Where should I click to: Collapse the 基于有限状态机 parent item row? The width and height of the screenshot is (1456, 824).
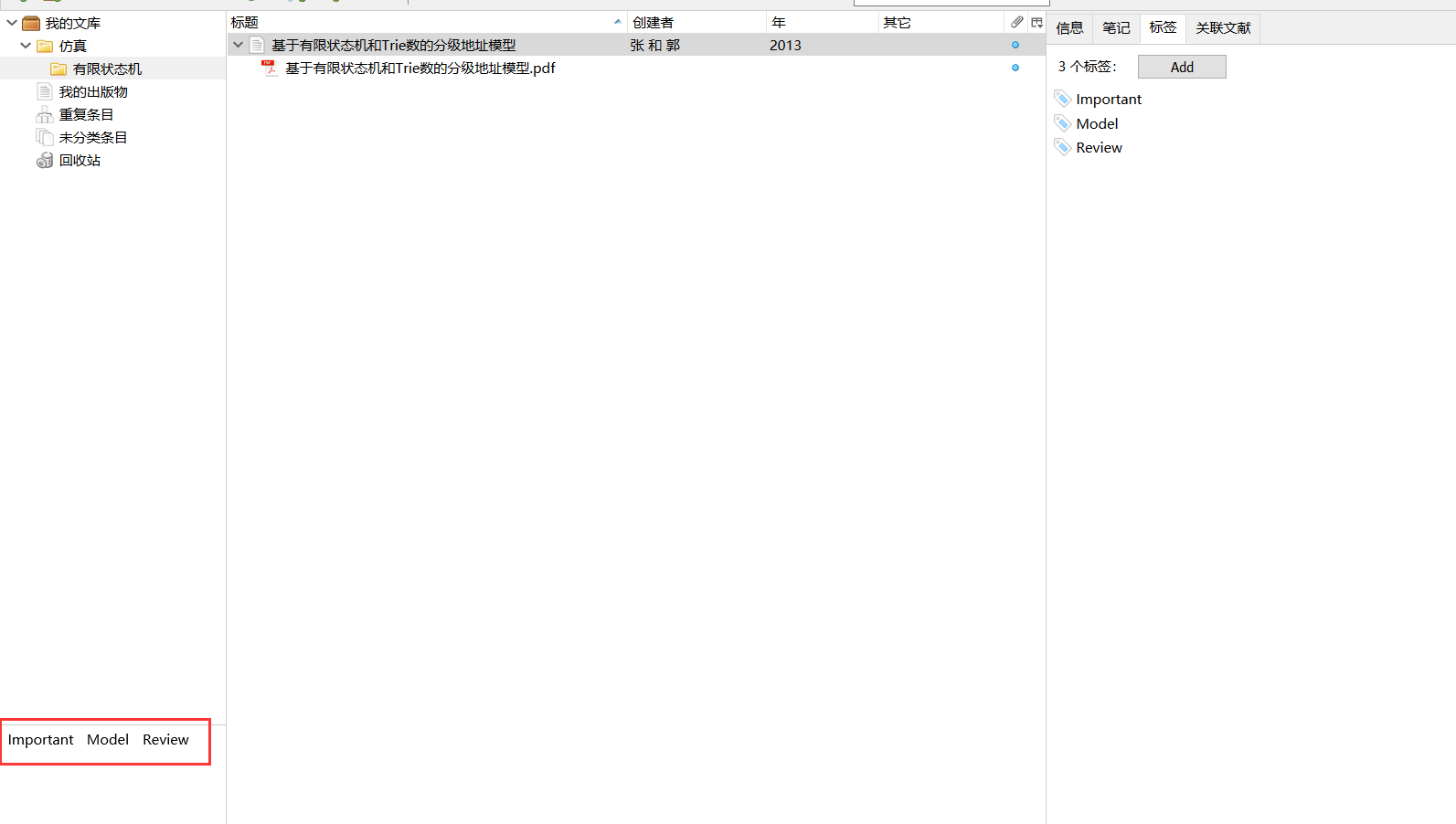[x=238, y=45]
